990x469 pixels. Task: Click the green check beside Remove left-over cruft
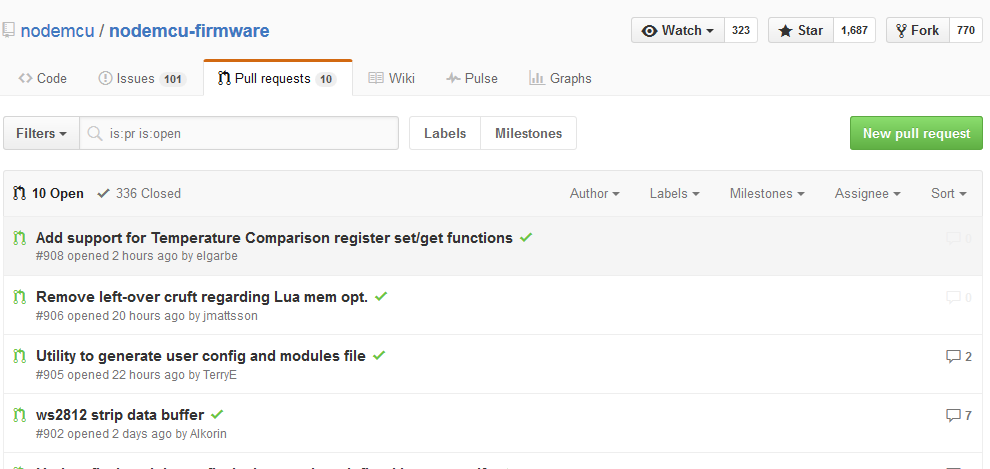tap(381, 296)
